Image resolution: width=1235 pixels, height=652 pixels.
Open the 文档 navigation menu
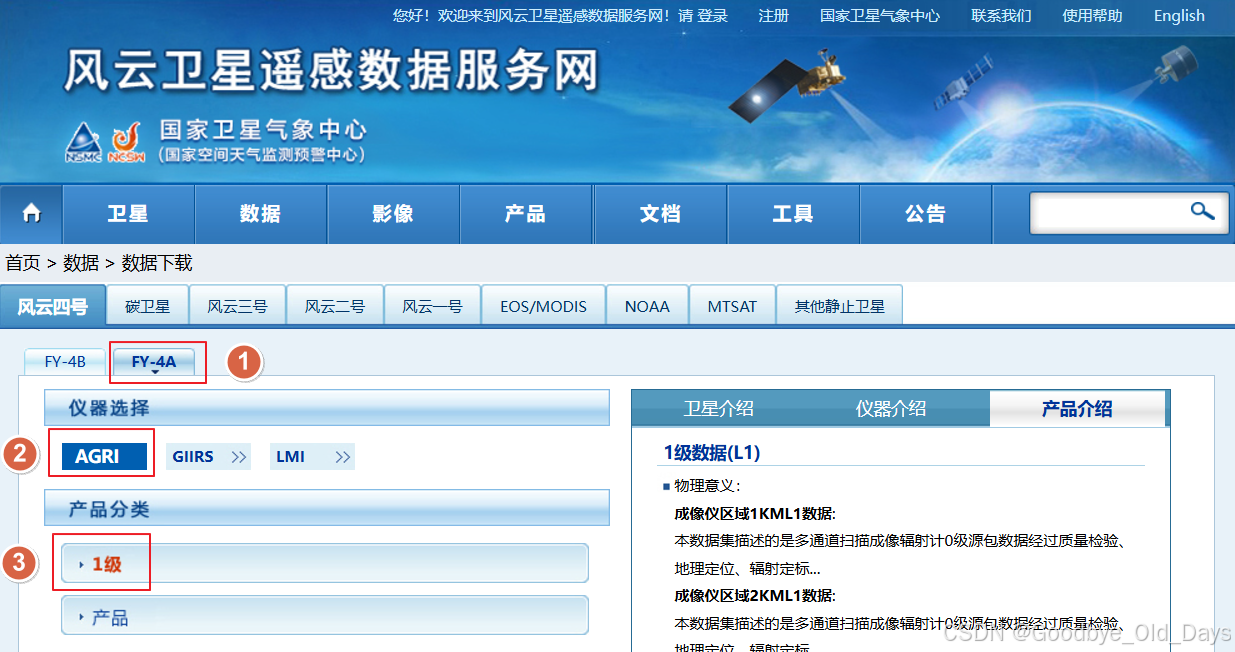pos(660,214)
